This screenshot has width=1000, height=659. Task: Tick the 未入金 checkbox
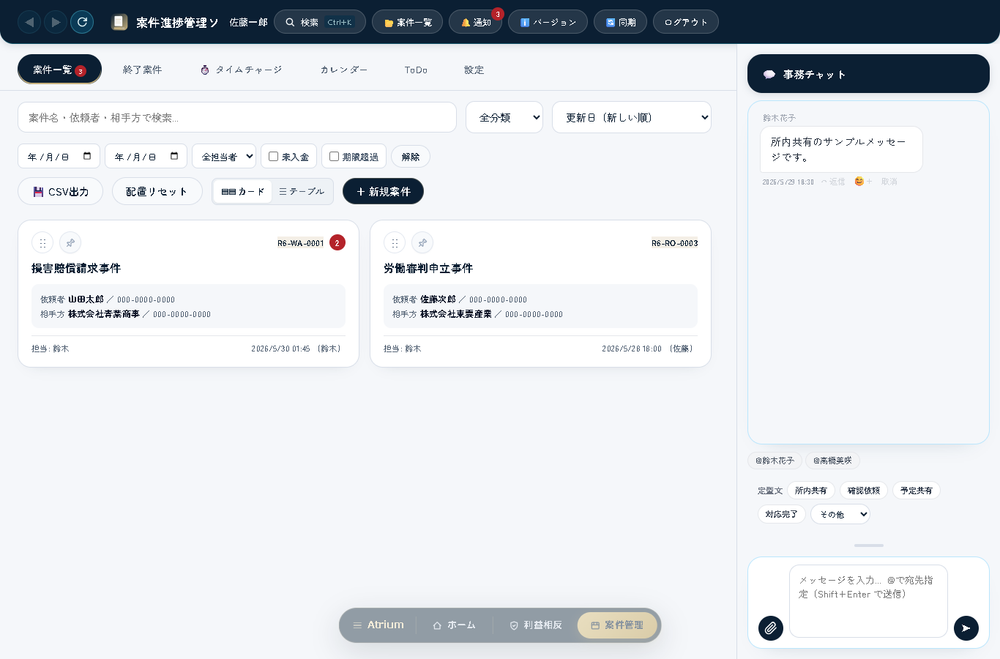(274, 156)
